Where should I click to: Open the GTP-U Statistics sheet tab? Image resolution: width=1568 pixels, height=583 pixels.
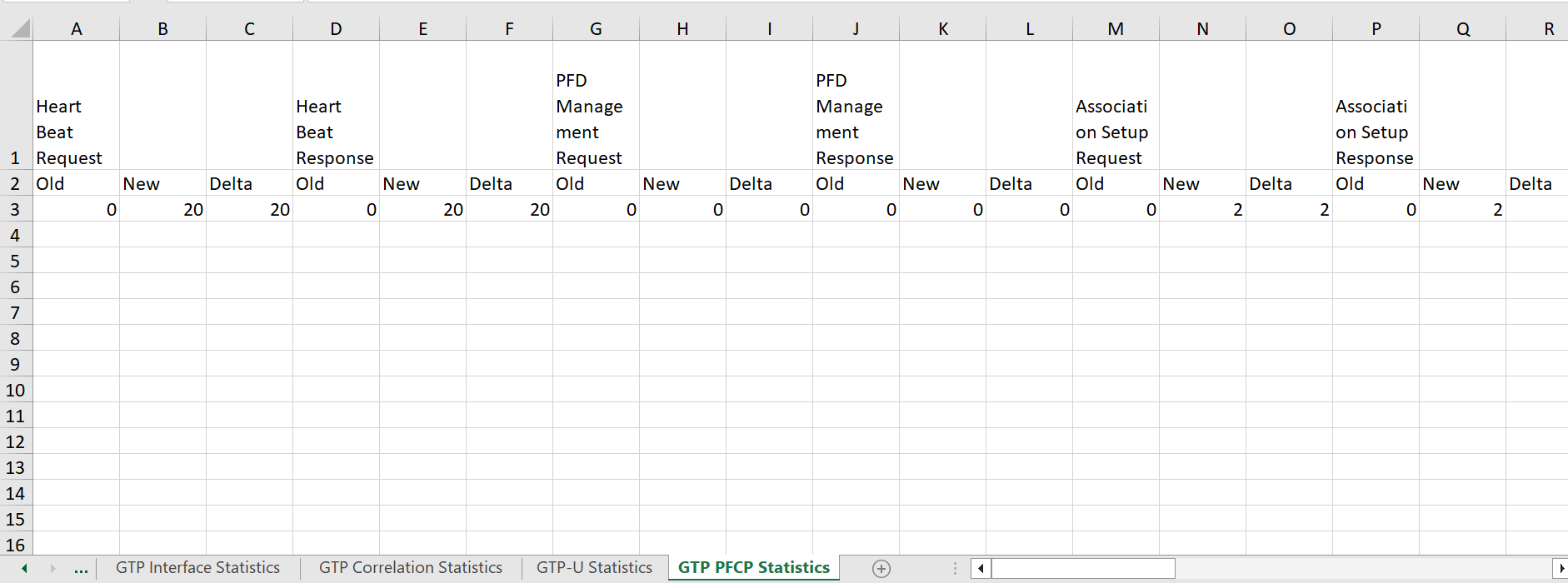point(594,568)
